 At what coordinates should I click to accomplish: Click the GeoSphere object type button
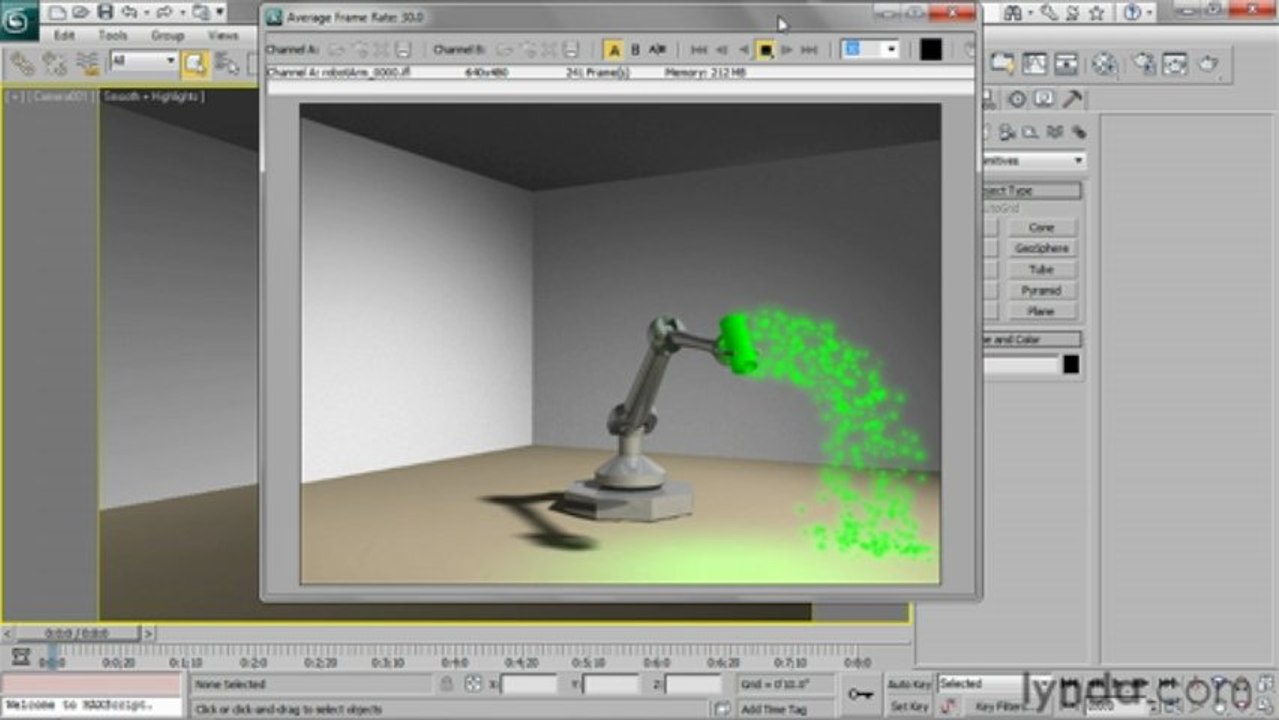pyautogui.click(x=1041, y=248)
